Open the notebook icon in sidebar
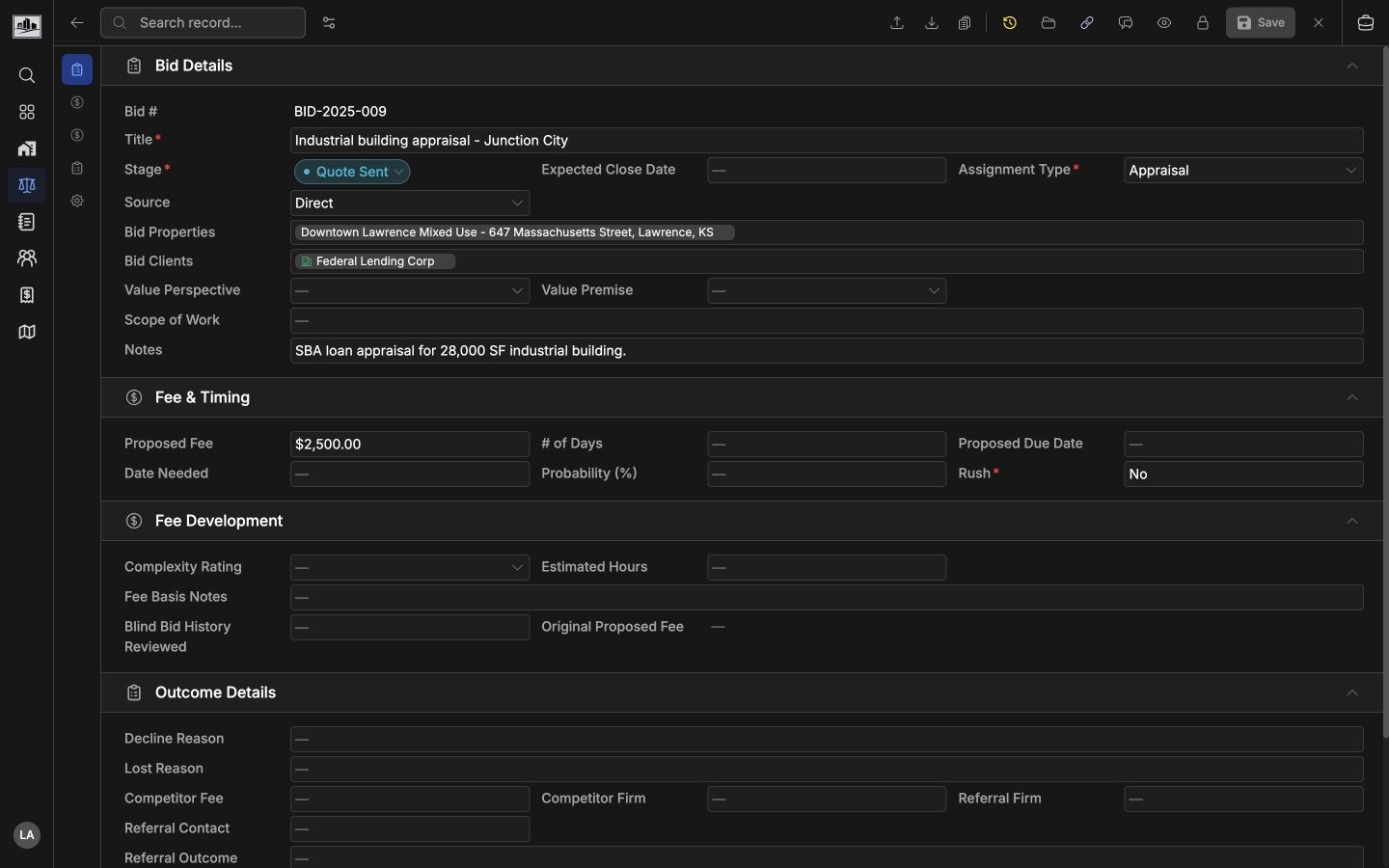Screen dimensions: 1389x868 pos(27,223)
